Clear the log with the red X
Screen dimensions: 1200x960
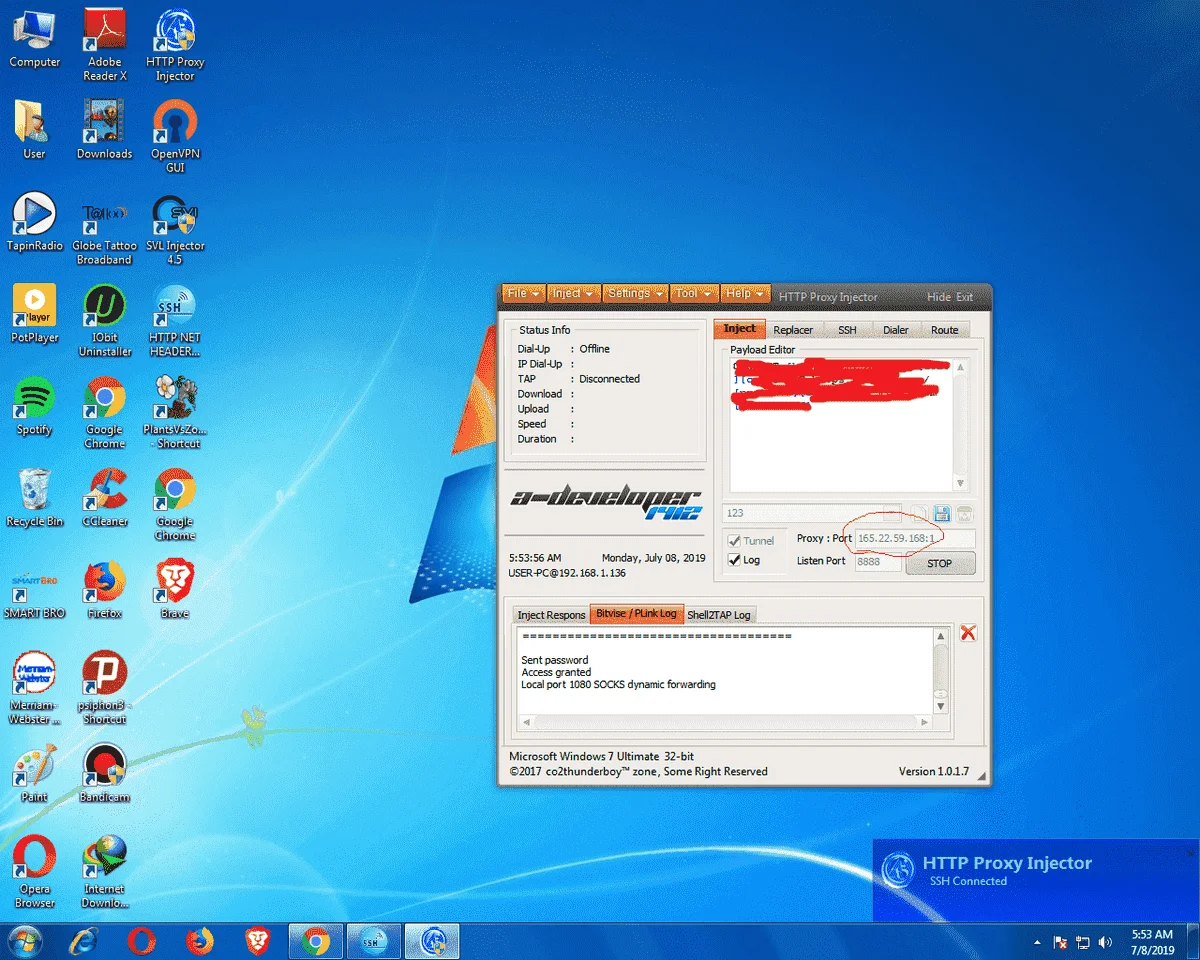click(967, 633)
